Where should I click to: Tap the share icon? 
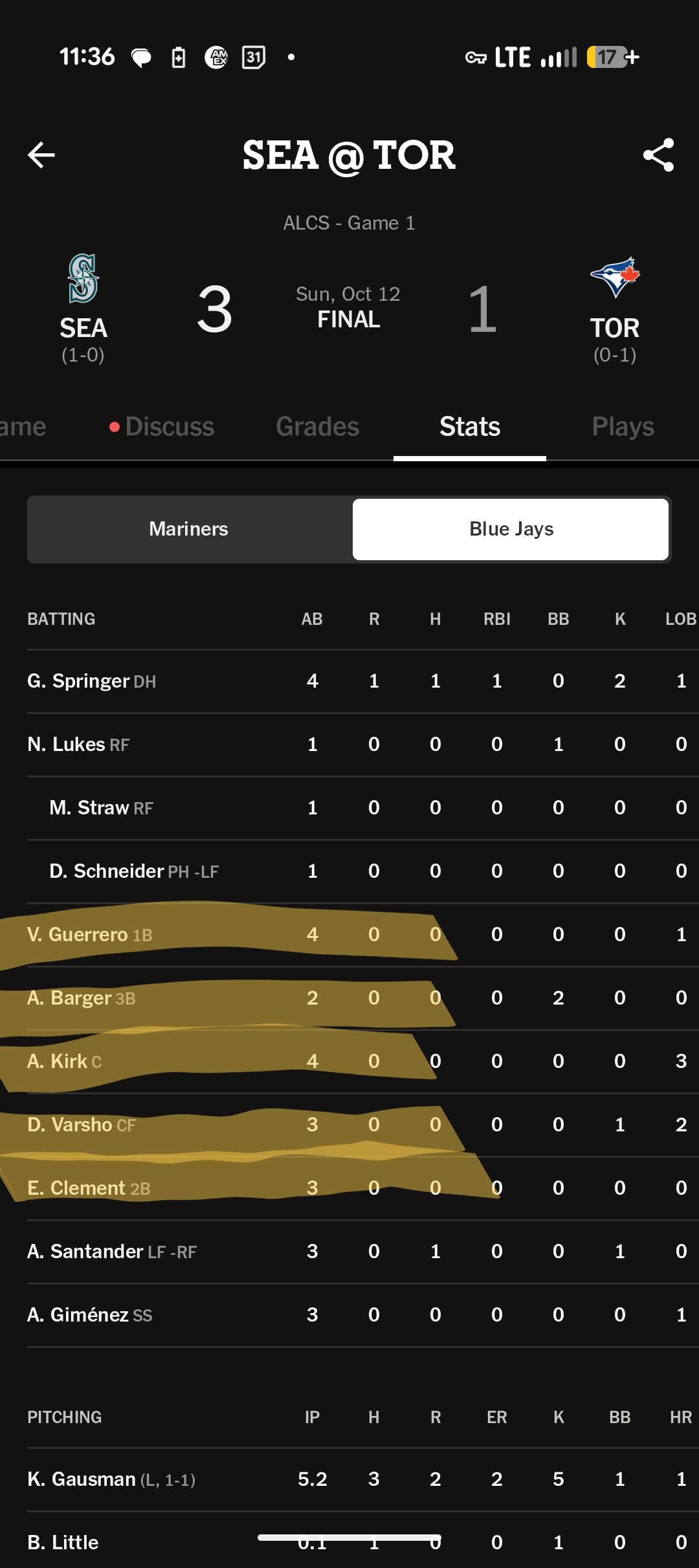[658, 155]
